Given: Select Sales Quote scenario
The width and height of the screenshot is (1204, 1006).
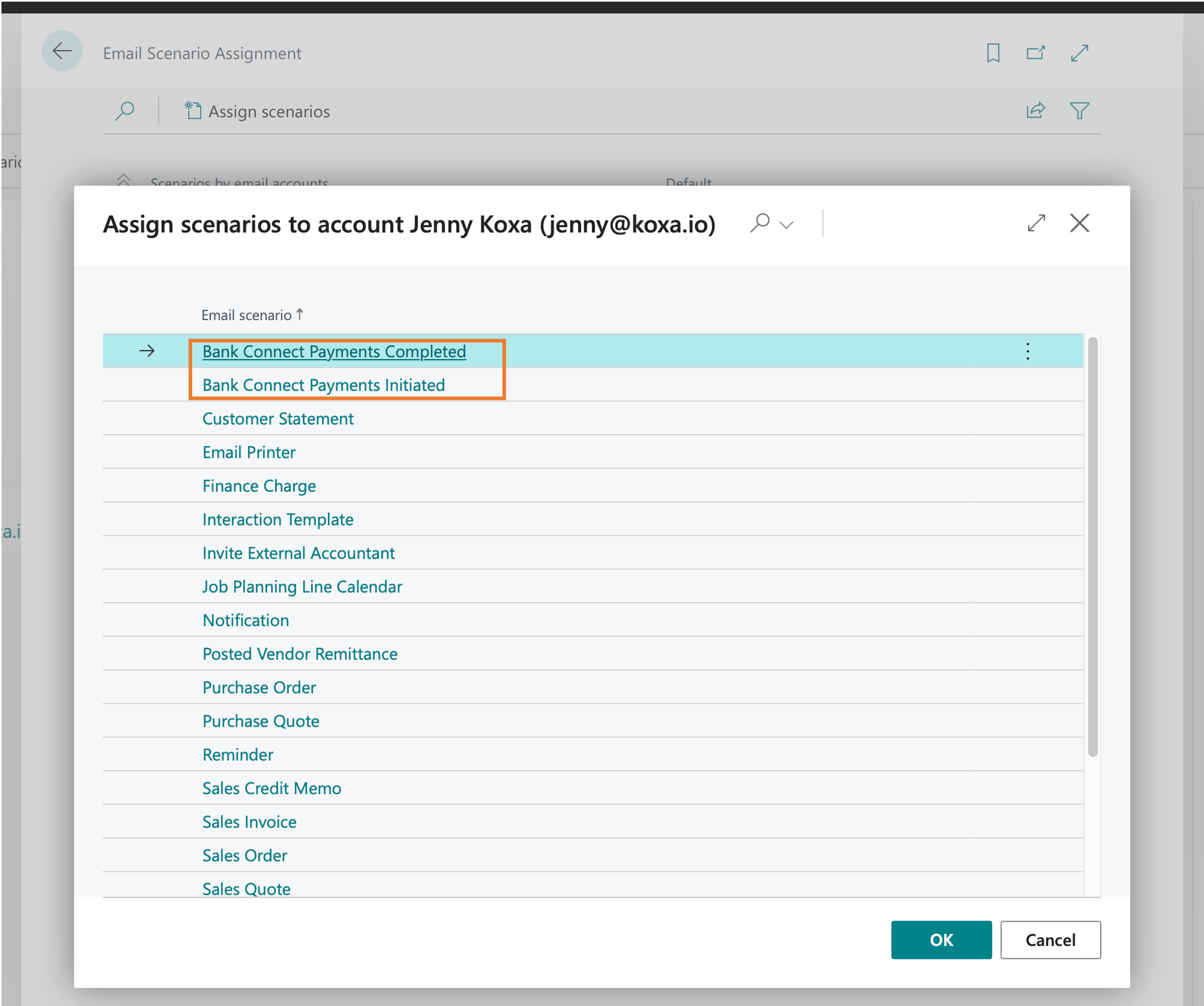Looking at the screenshot, I should pos(247,889).
